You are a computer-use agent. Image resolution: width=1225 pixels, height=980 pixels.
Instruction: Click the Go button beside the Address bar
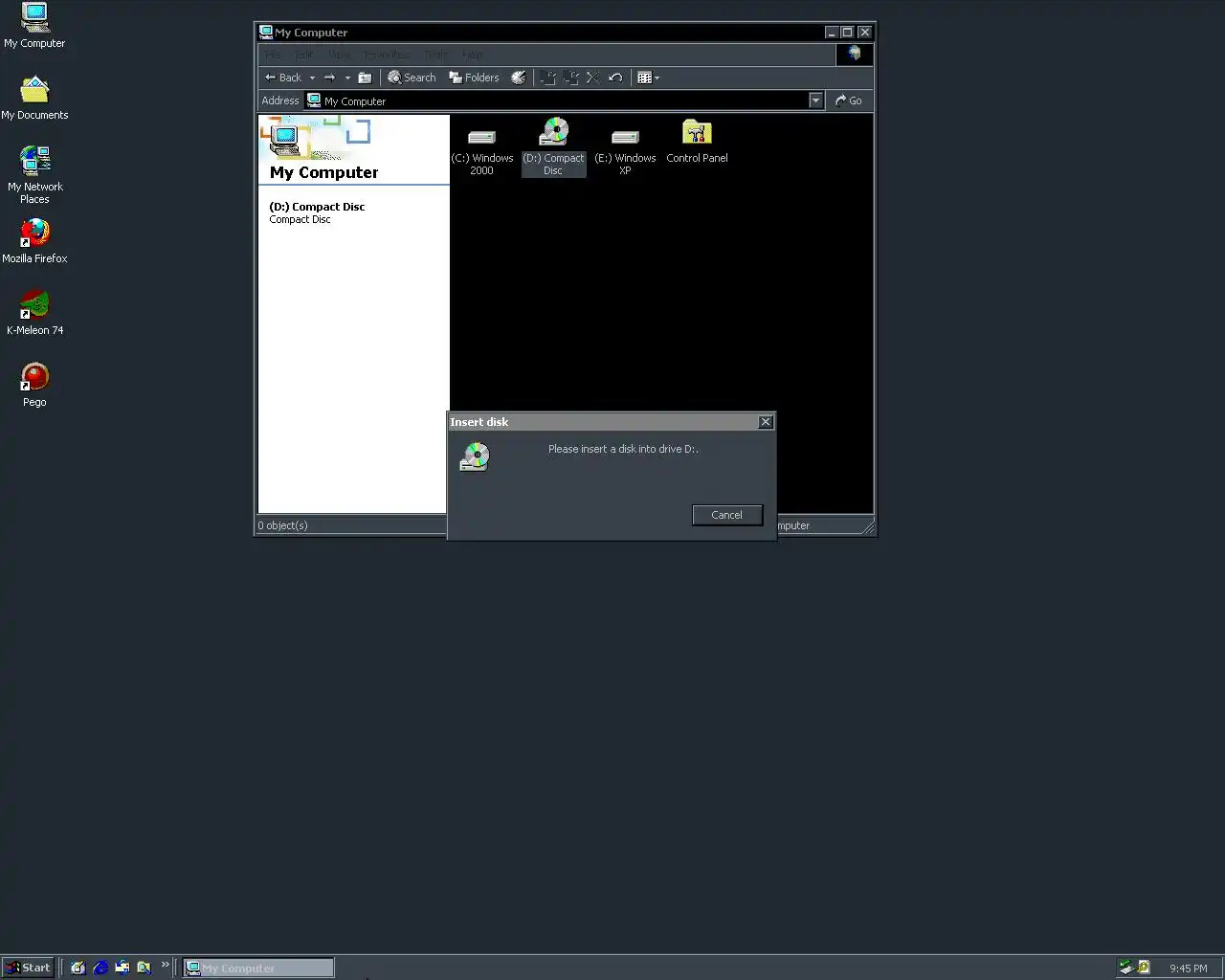click(x=848, y=100)
